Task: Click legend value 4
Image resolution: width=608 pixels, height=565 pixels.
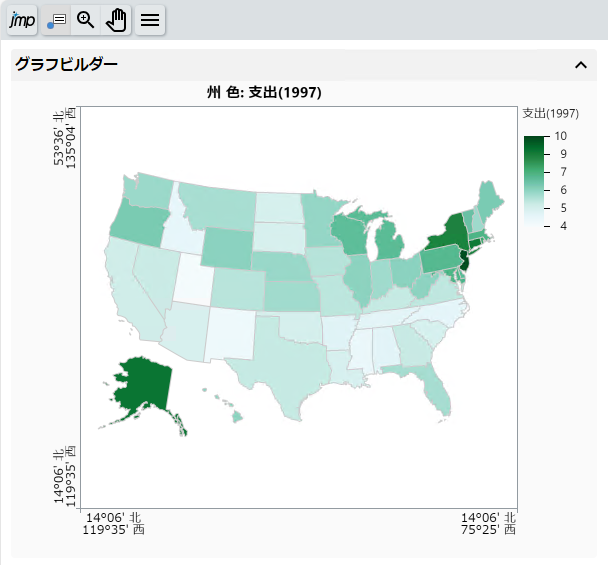Action: point(563,226)
